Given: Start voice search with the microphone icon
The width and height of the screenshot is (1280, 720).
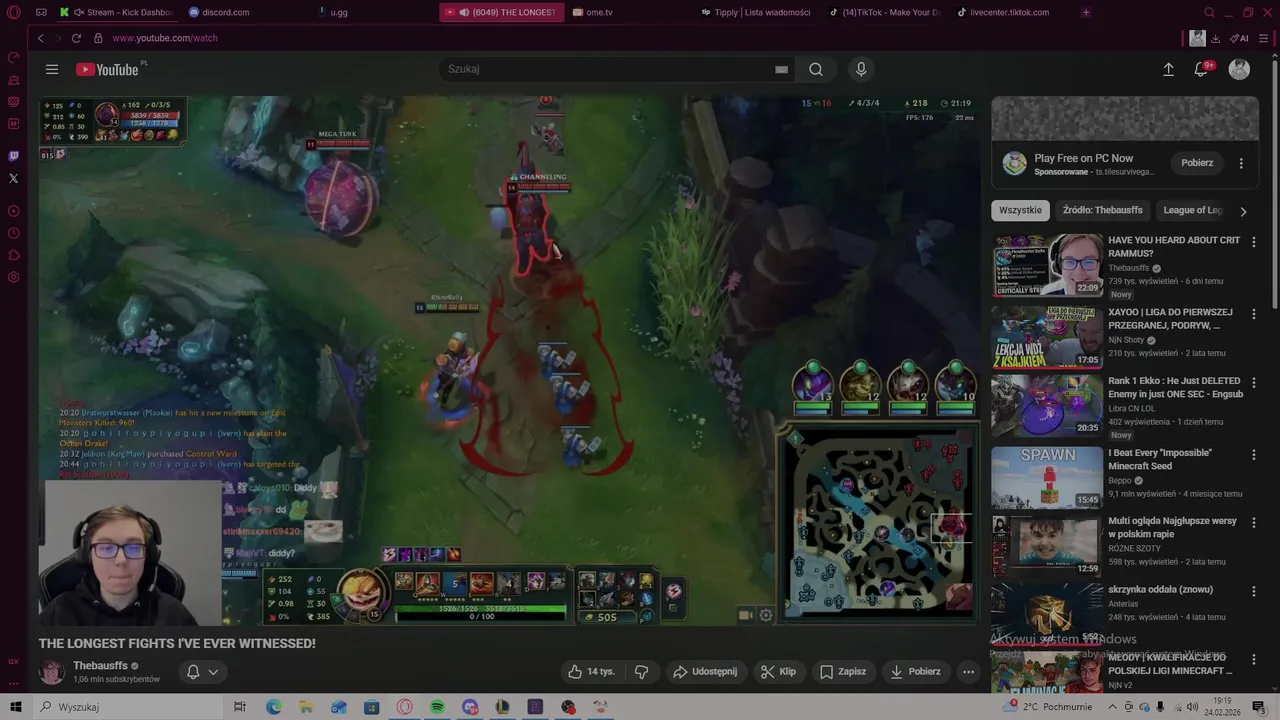Looking at the screenshot, I should [x=861, y=69].
